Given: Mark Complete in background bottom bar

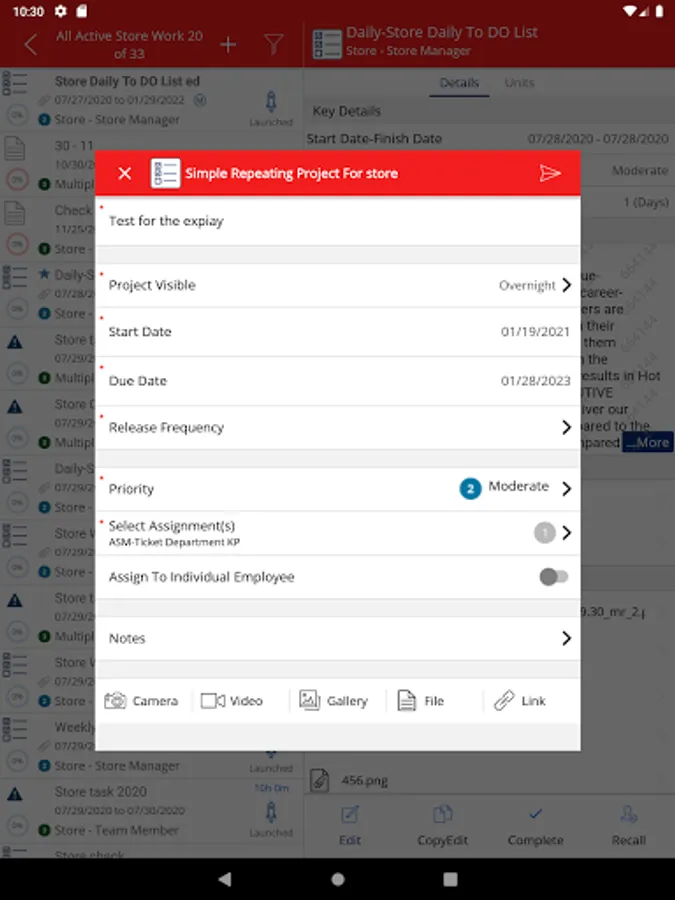Looking at the screenshot, I should pyautogui.click(x=536, y=826).
